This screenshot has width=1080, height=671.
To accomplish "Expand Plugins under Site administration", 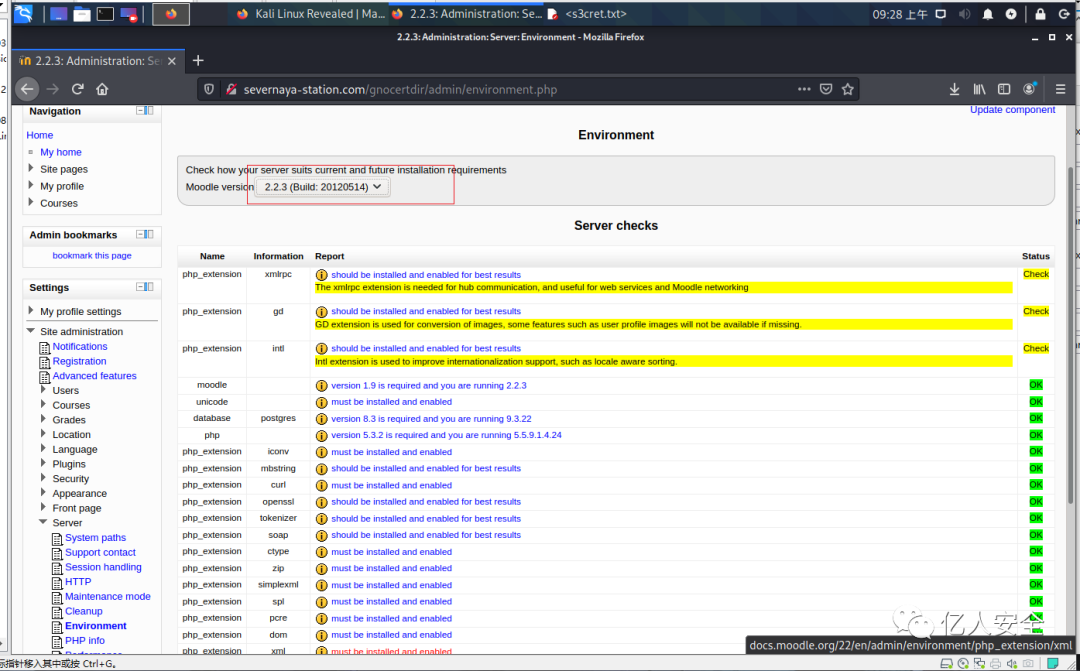I will (x=43, y=464).
